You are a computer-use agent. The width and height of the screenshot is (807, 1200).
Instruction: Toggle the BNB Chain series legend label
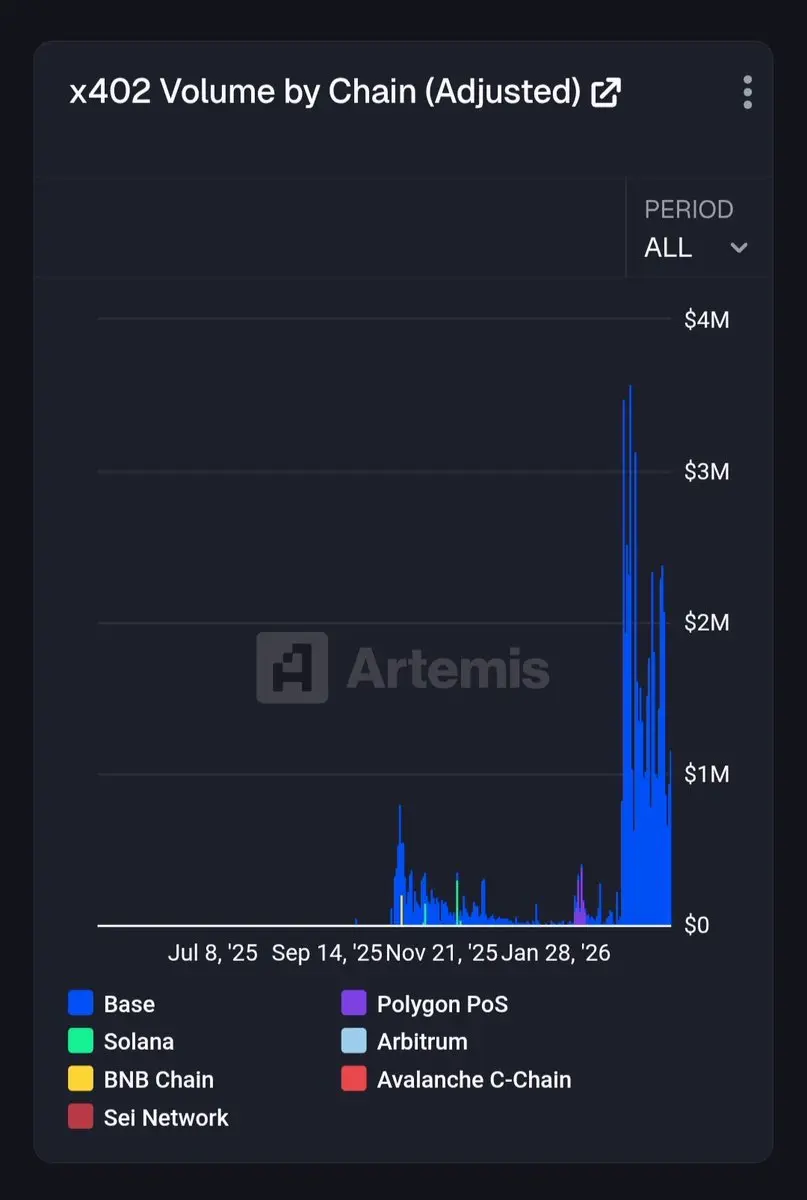[x=159, y=1079]
